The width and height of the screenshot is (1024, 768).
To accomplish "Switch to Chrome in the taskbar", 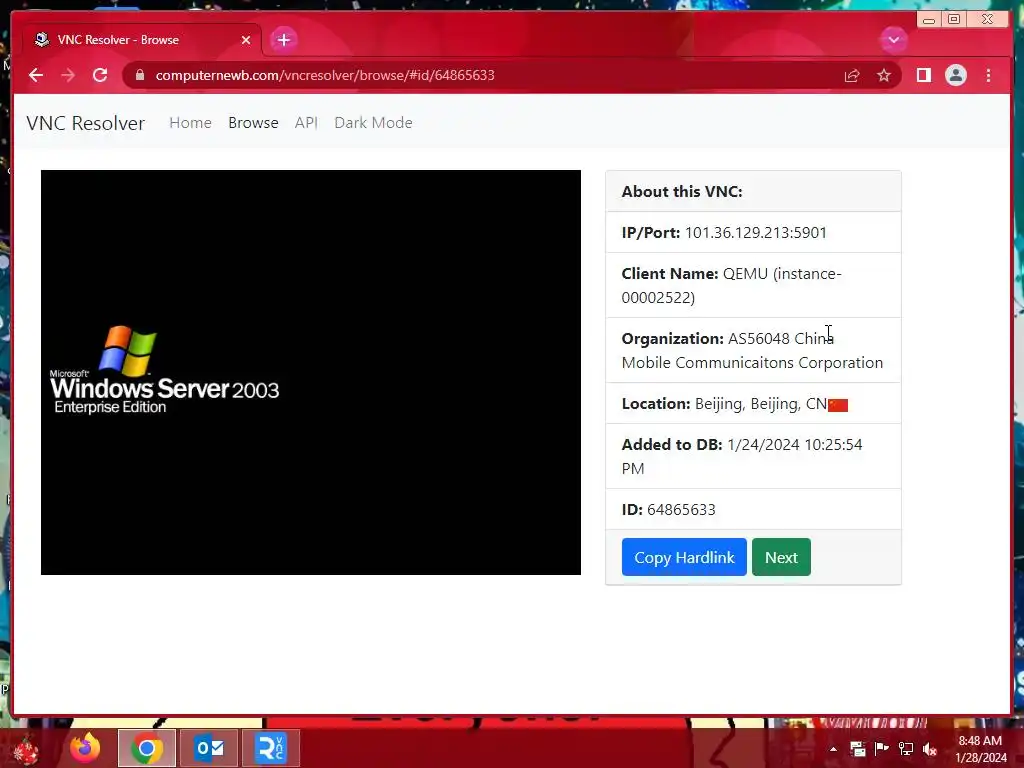I will coord(147,748).
